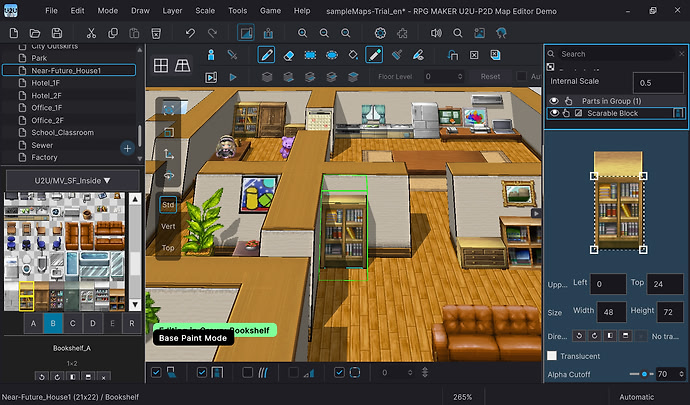Click the character placement icon
This screenshot has height=405, width=690.
click(x=211, y=55)
